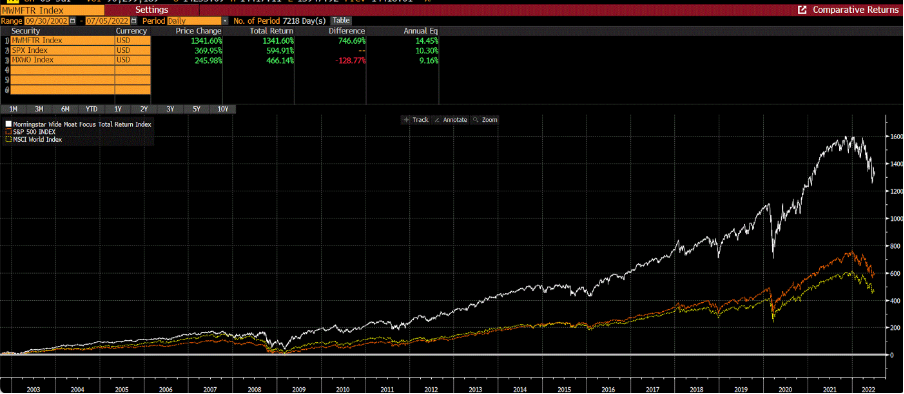Image resolution: width=904 pixels, height=394 pixels.
Task: Click the Comparative Returns title text
Action: pos(856,10)
